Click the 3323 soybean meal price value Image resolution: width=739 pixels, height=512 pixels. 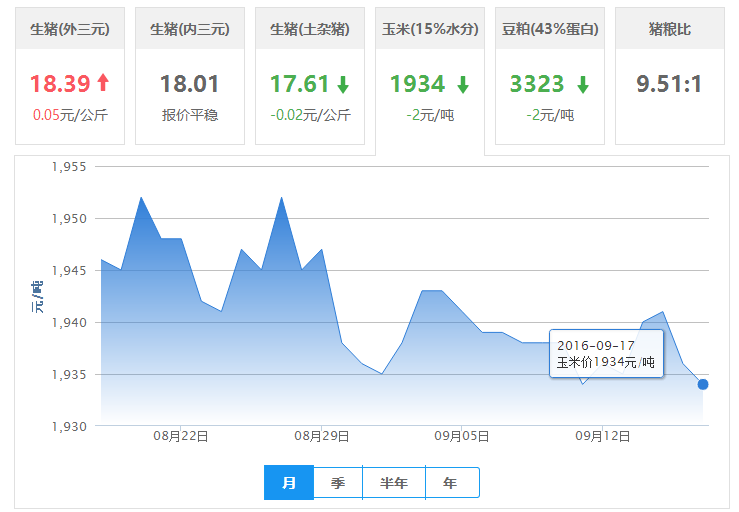(x=537, y=84)
